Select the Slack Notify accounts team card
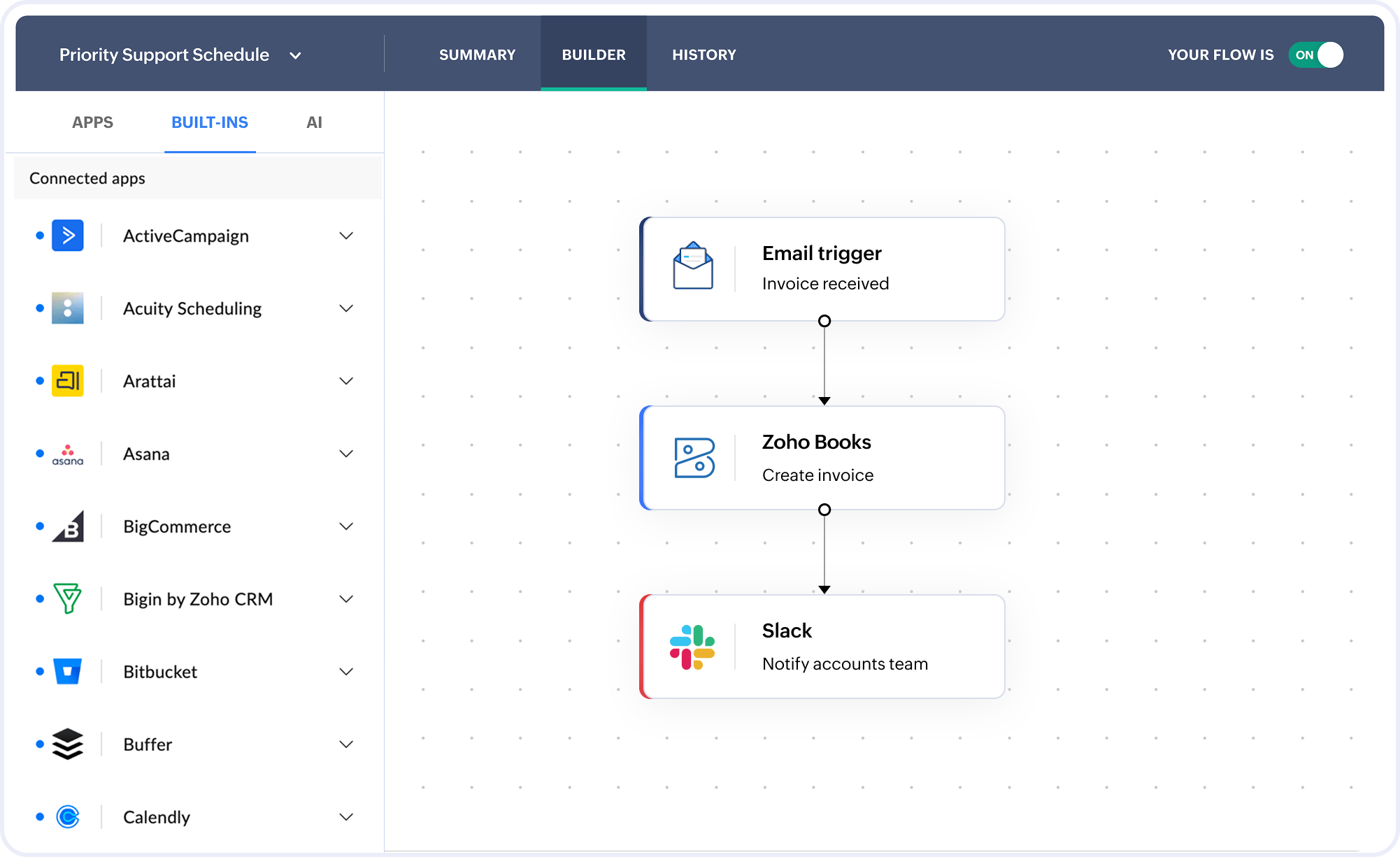Screen dimensions: 1400x857 tap(822, 647)
